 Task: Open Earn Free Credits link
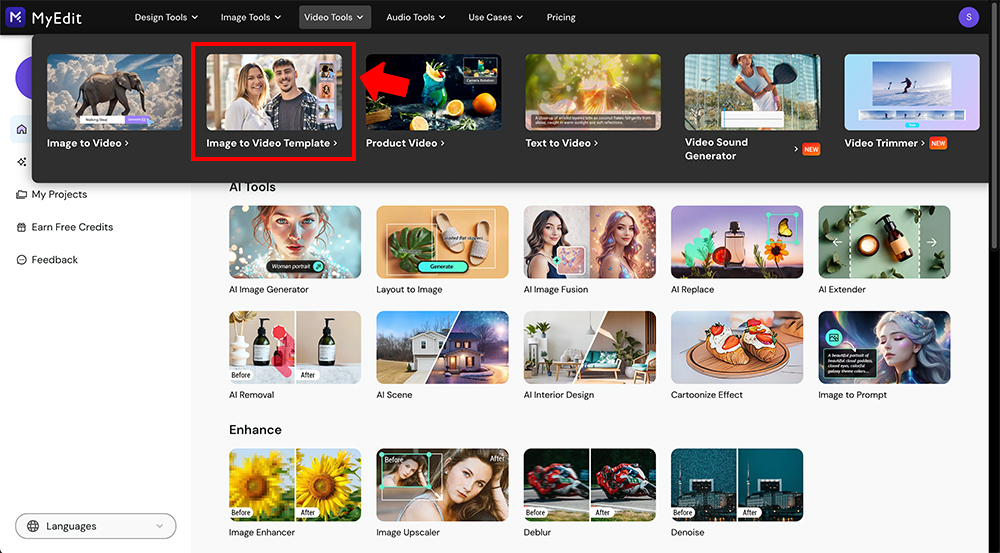pyautogui.click(x=72, y=227)
